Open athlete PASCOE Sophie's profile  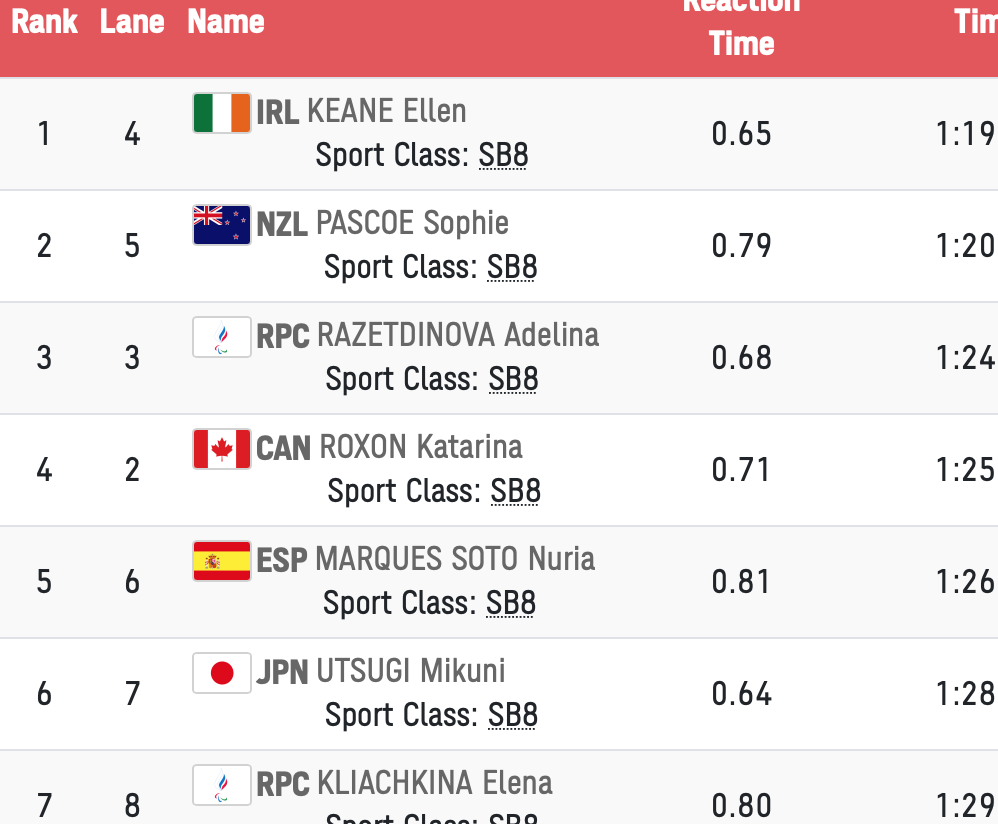412,223
